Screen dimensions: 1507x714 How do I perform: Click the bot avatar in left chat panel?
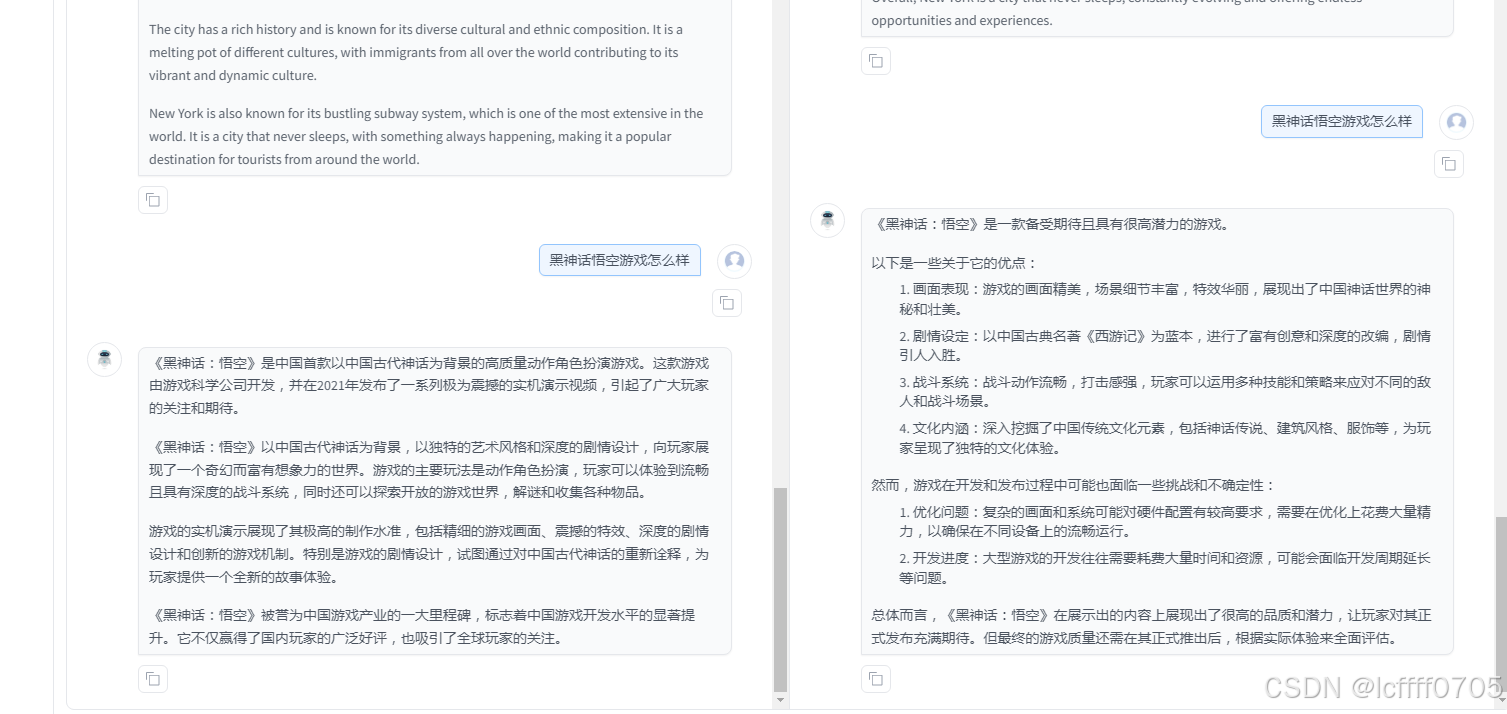click(105, 359)
